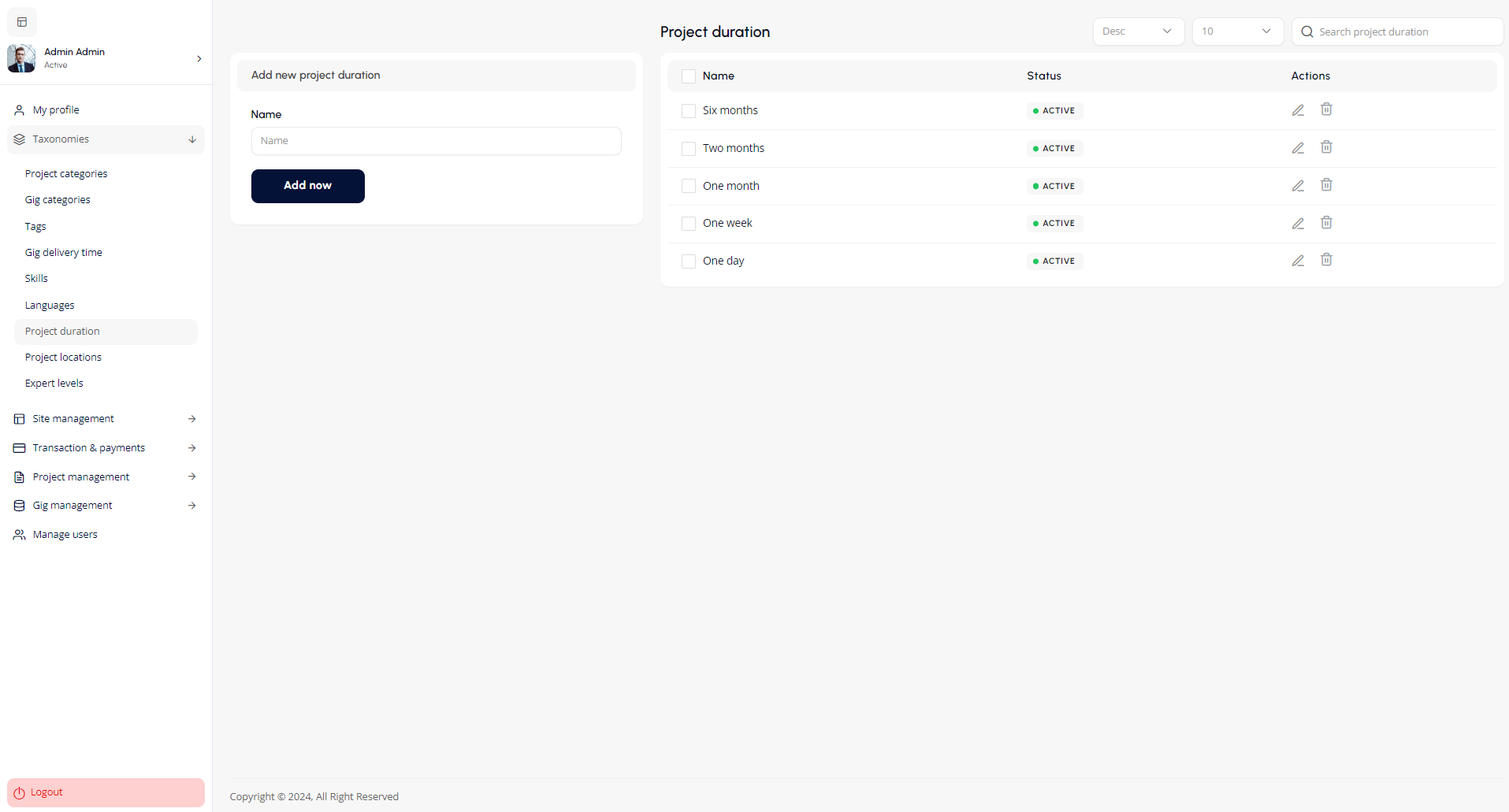Click the edit pencil for Six months
Image resolution: width=1509 pixels, height=812 pixels.
click(x=1298, y=110)
